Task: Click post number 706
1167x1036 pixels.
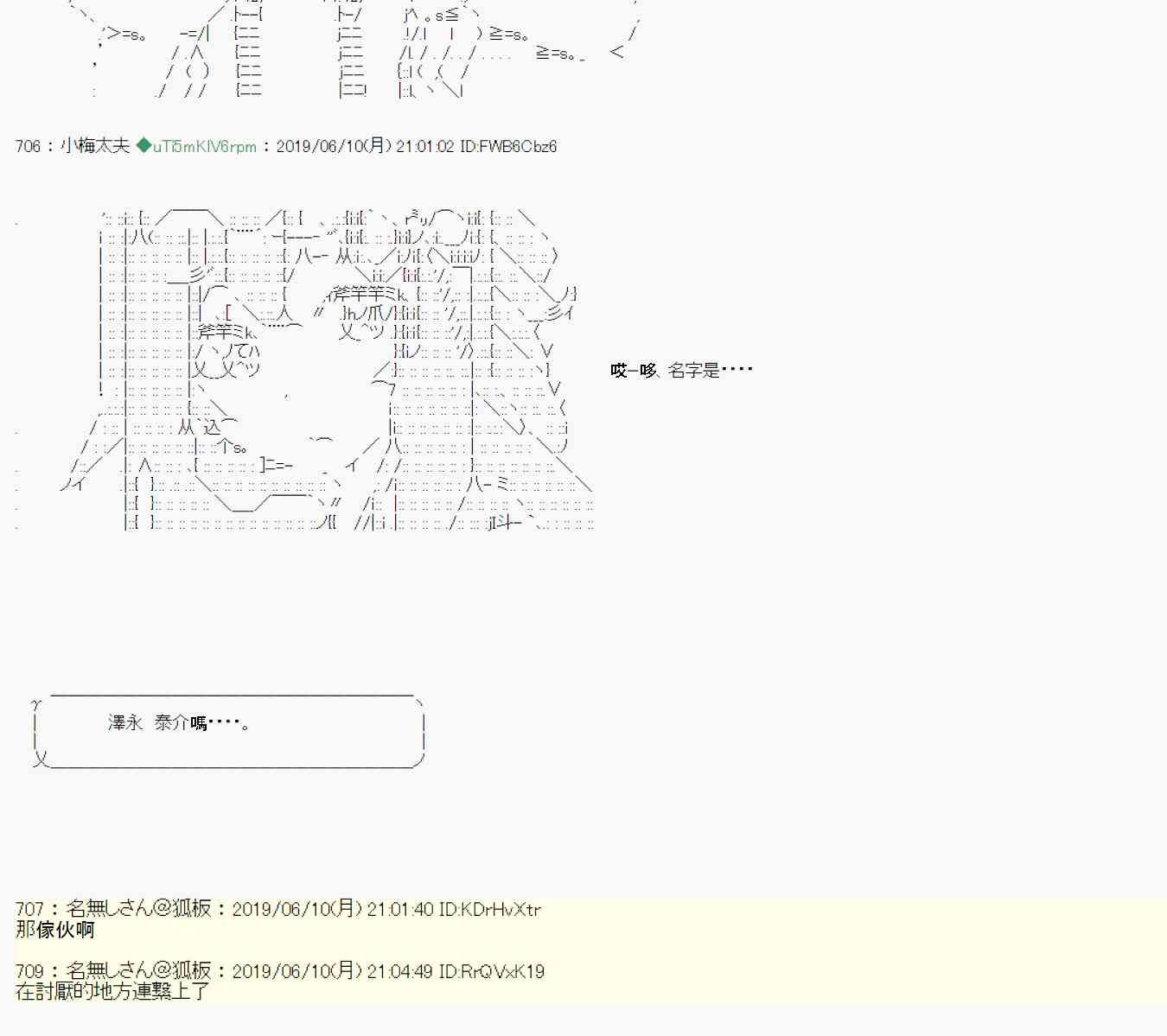Action: click(28, 147)
